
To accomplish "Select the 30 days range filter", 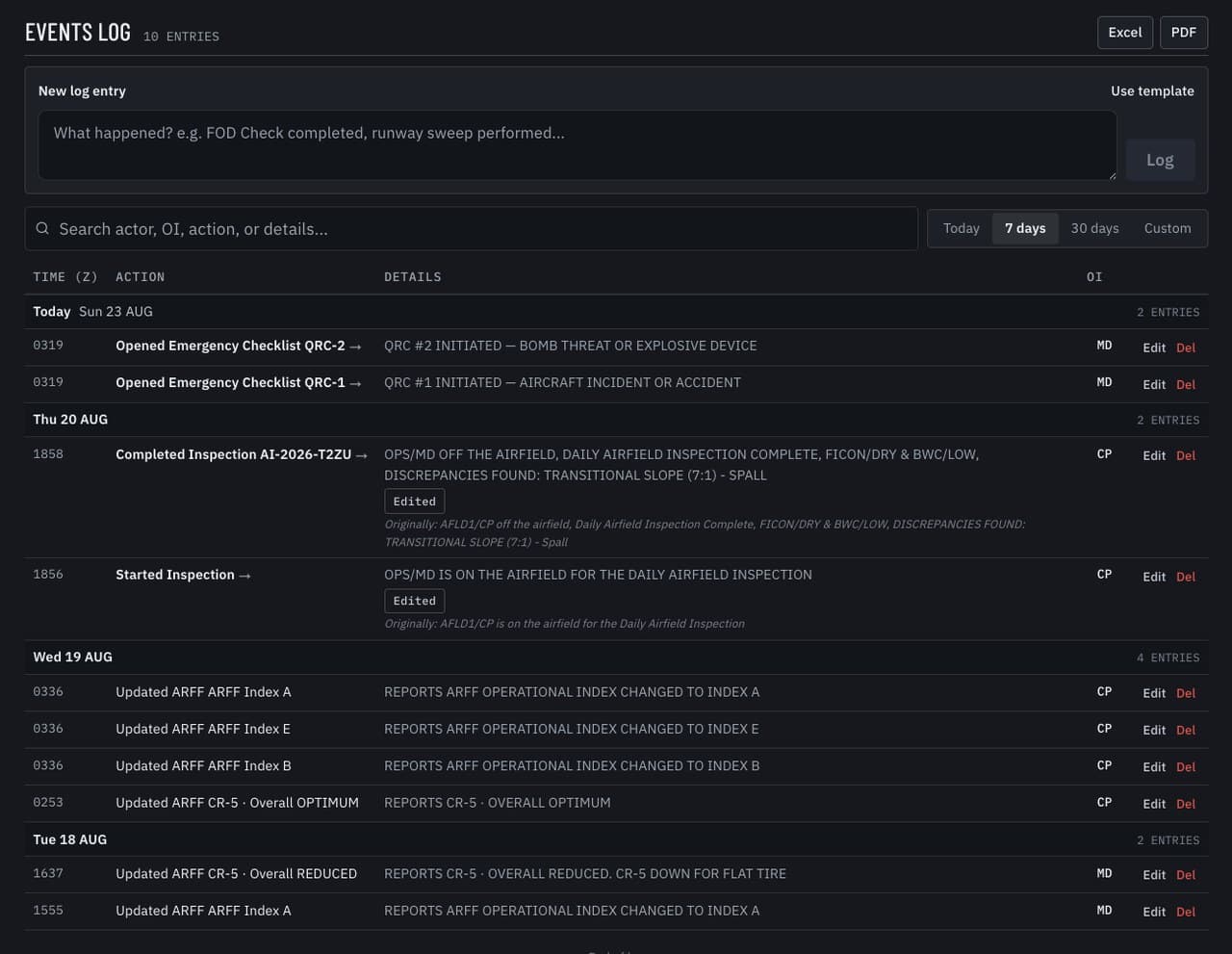I will click(1094, 228).
